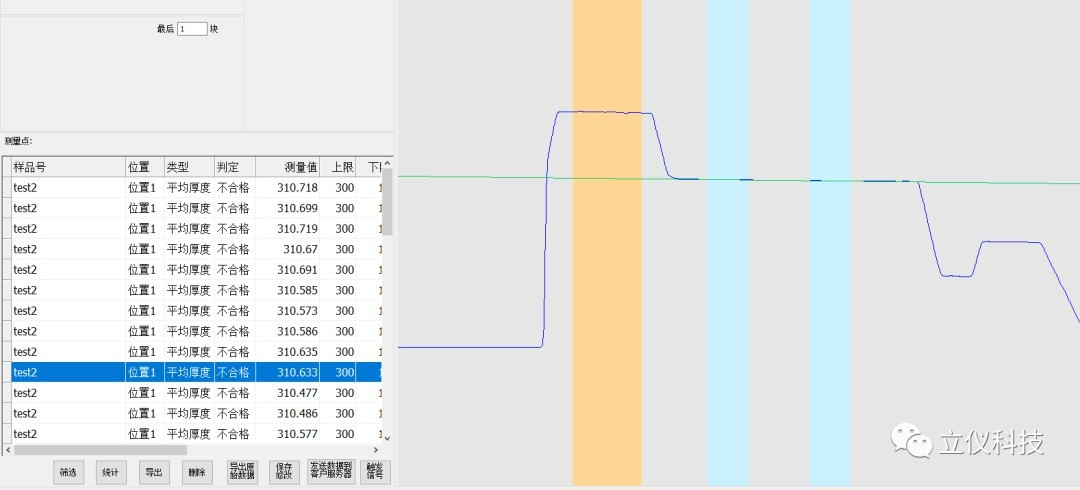Select the row with measured value 310.67
This screenshot has width=1080, height=490.
point(200,249)
